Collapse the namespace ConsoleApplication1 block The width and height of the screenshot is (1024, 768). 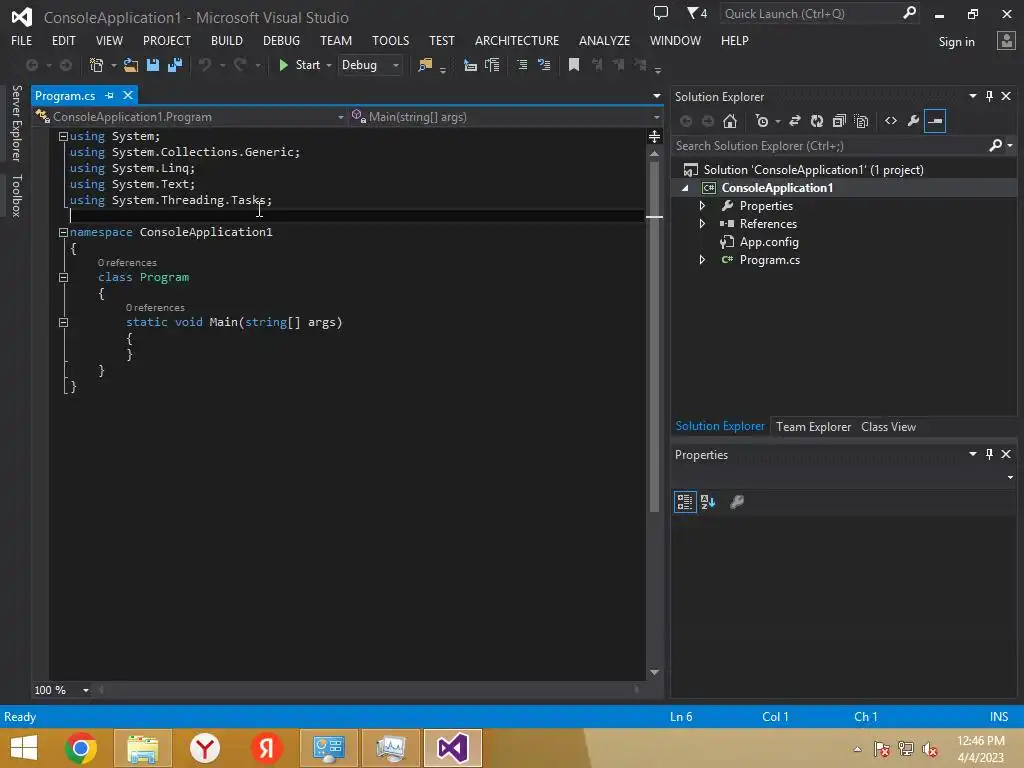click(63, 232)
